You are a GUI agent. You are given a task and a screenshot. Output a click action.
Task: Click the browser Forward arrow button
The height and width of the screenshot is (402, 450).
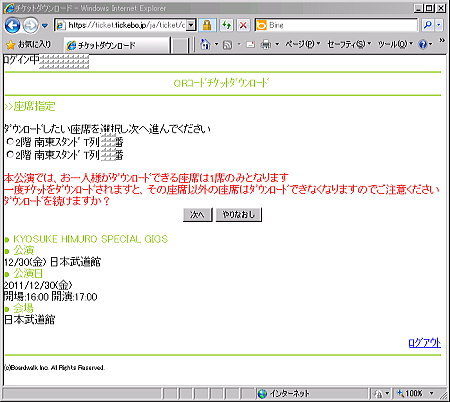(x=30, y=25)
